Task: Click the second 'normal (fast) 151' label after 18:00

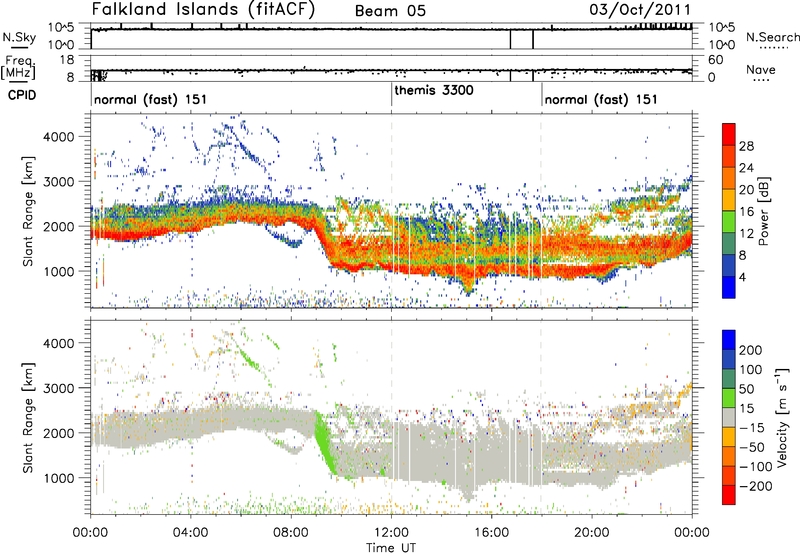Action: coord(601,99)
